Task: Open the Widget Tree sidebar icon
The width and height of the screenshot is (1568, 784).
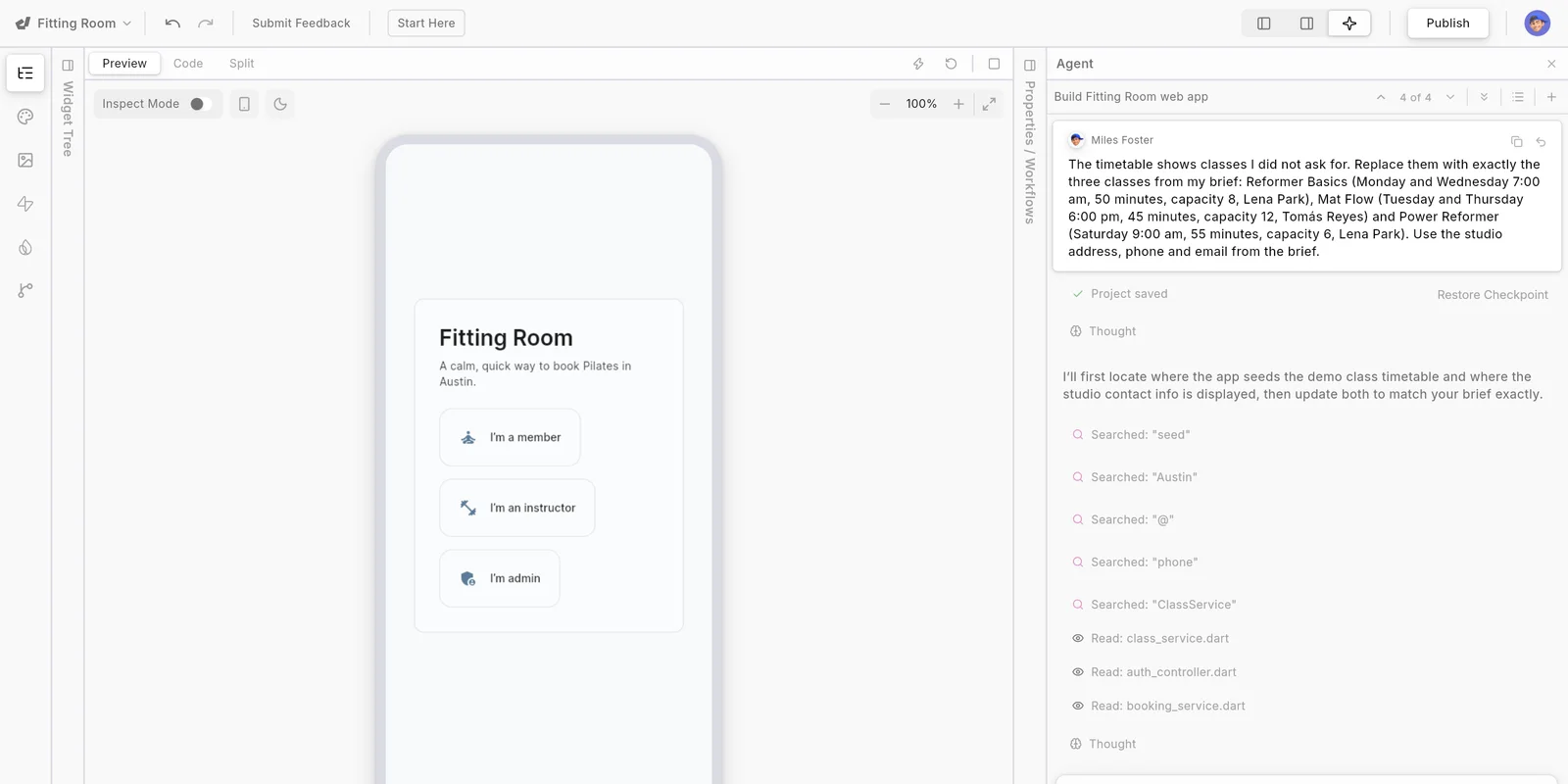Action: pos(25,73)
